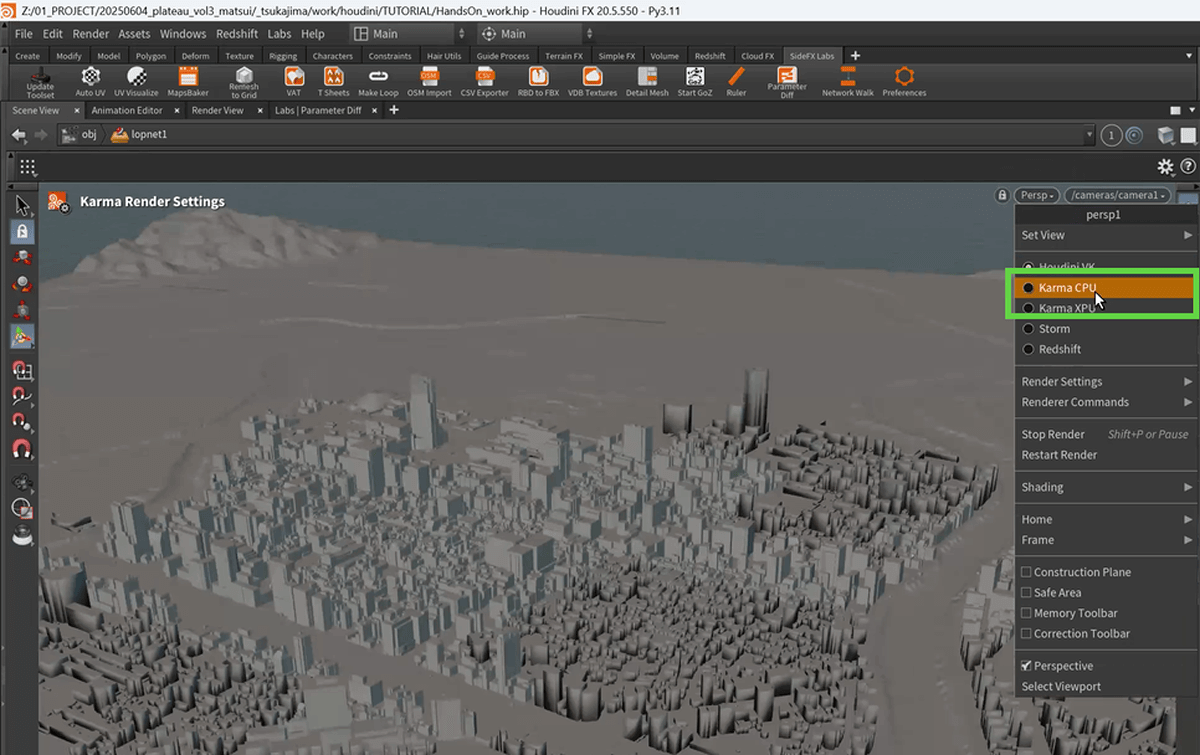Select the Karma XPU renderer
The image size is (1200, 755).
(1066, 308)
